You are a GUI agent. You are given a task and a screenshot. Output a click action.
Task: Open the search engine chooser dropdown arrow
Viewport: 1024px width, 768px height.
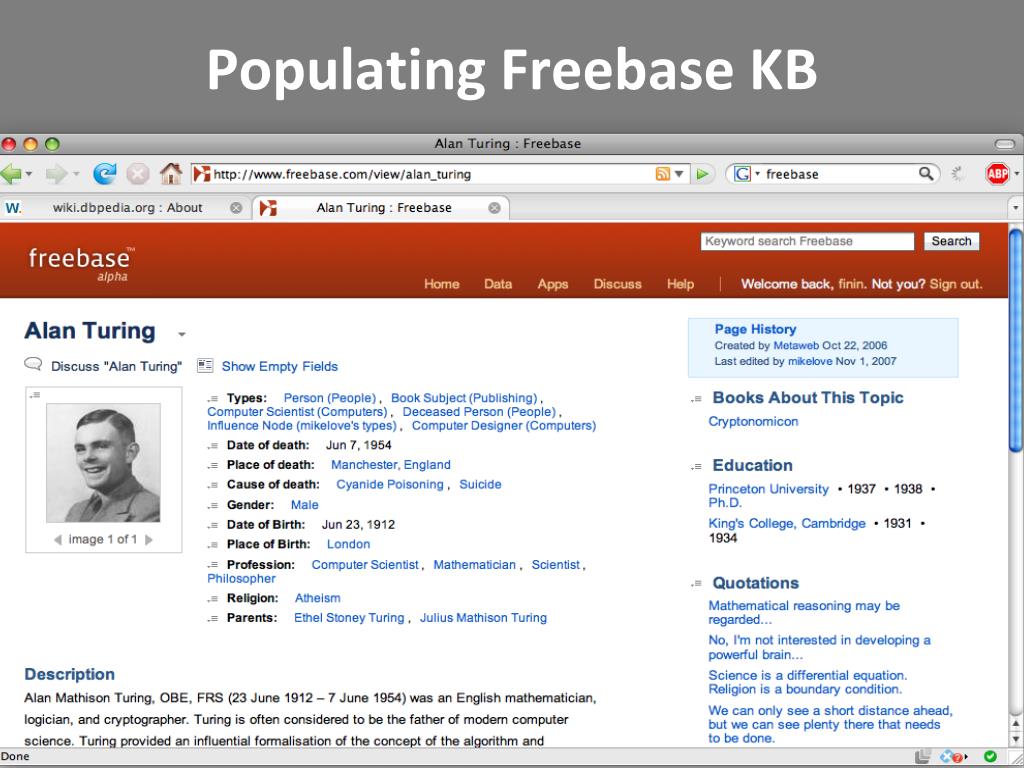[758, 174]
